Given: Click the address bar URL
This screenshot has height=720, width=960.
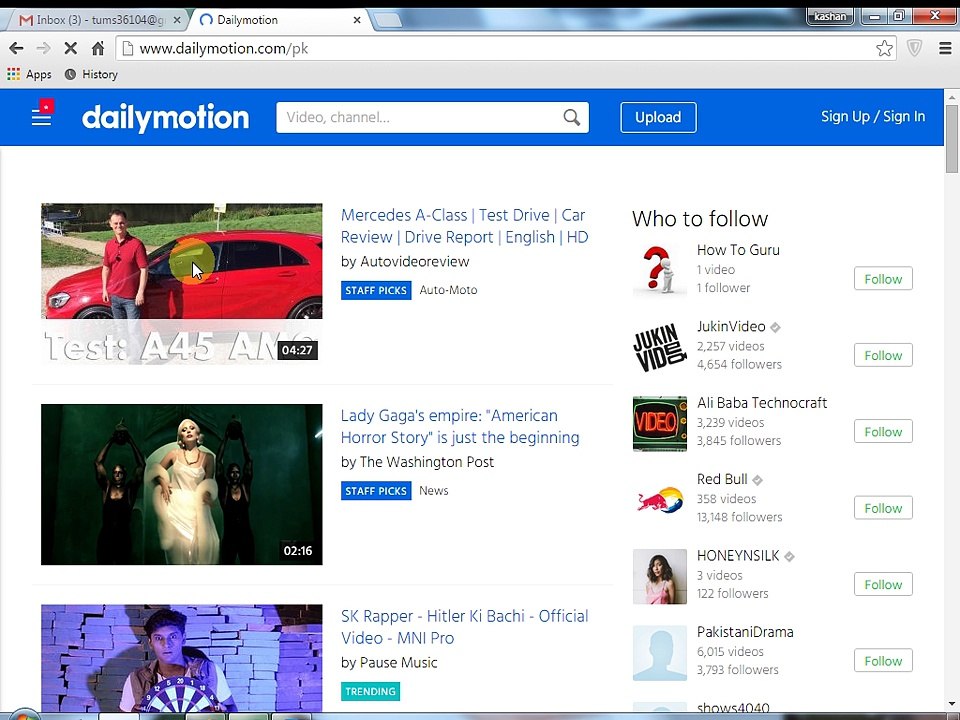Looking at the screenshot, I should click(x=223, y=48).
